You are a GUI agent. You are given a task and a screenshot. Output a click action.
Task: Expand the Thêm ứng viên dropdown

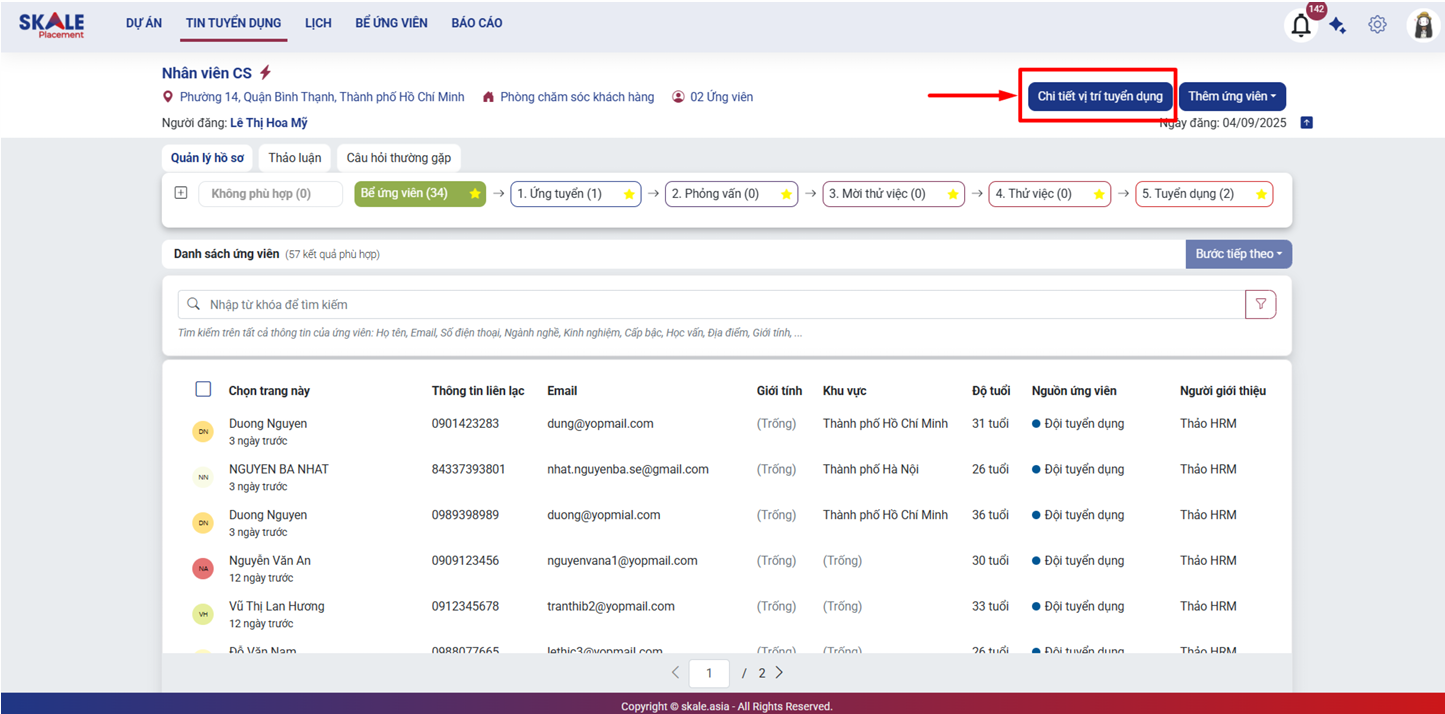tap(1232, 97)
